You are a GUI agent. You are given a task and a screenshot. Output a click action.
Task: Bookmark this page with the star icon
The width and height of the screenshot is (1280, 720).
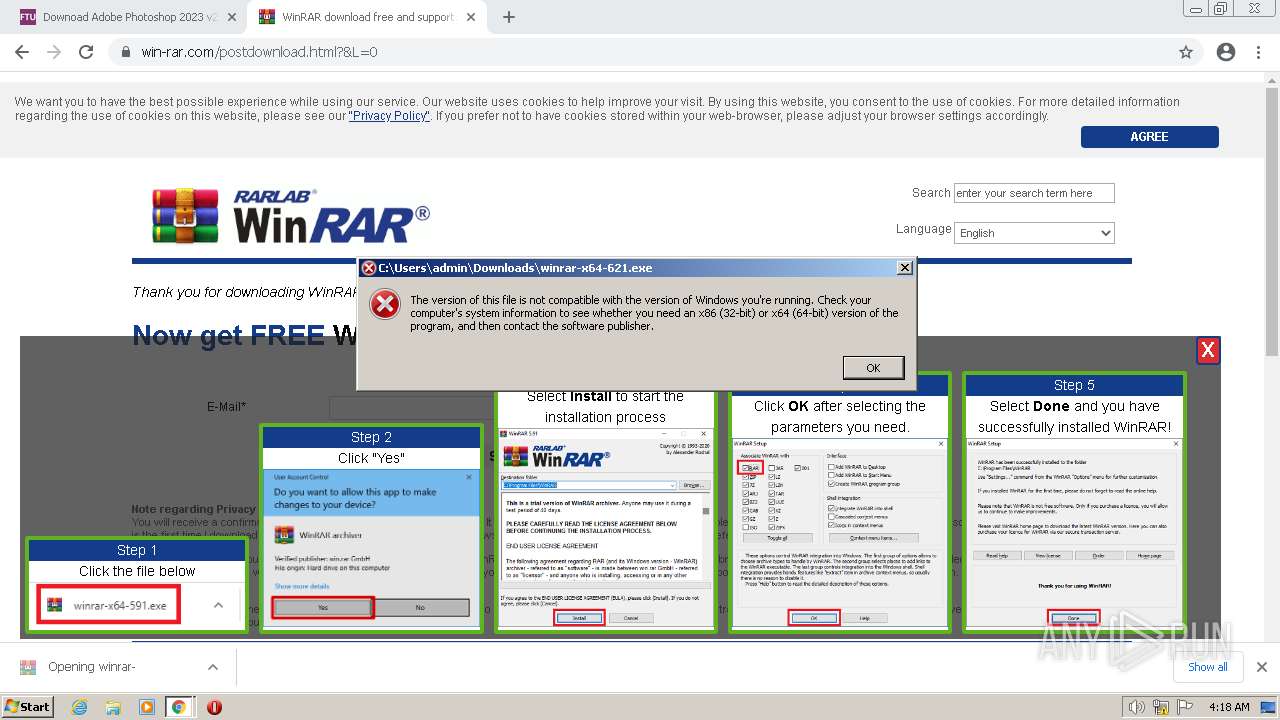pos(1186,52)
